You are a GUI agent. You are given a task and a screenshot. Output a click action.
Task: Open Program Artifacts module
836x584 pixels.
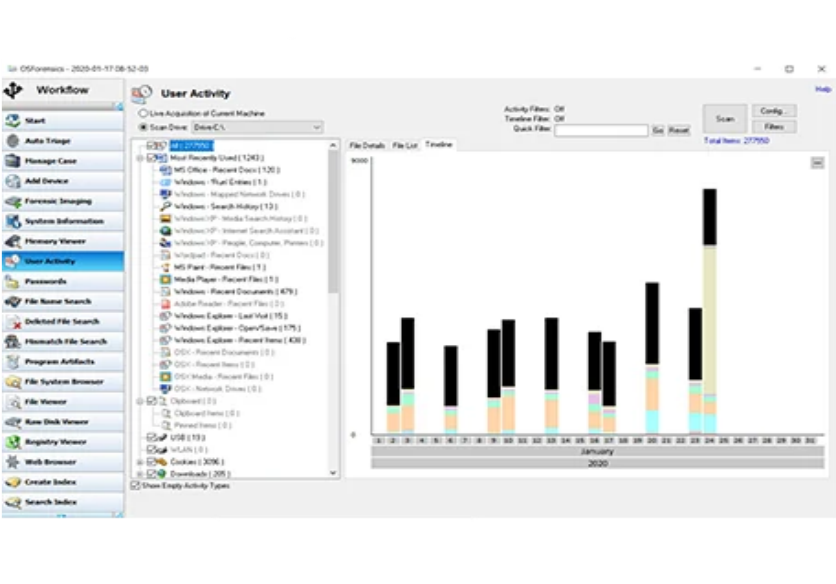coord(62,362)
